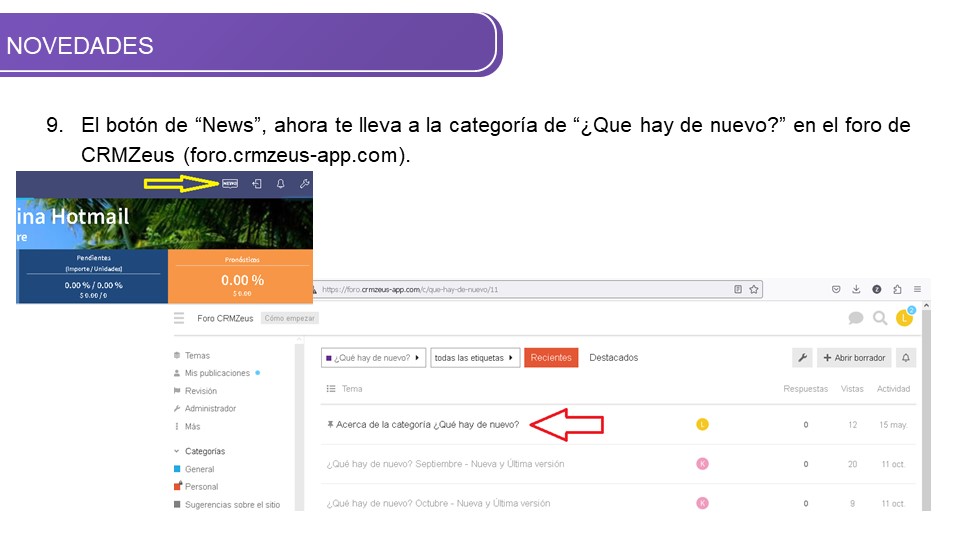Open the notification bell in CRMZeus bar

280,184
